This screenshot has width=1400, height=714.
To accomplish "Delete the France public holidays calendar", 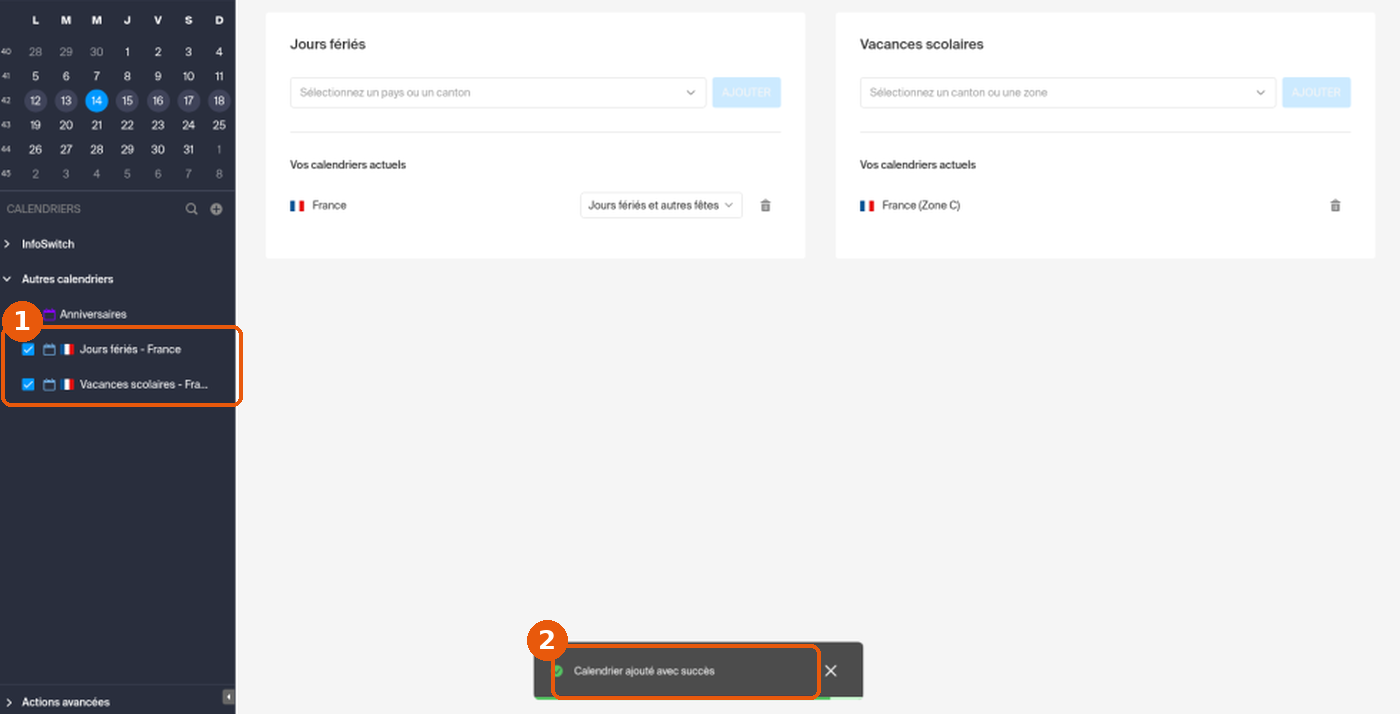I will click(x=766, y=205).
